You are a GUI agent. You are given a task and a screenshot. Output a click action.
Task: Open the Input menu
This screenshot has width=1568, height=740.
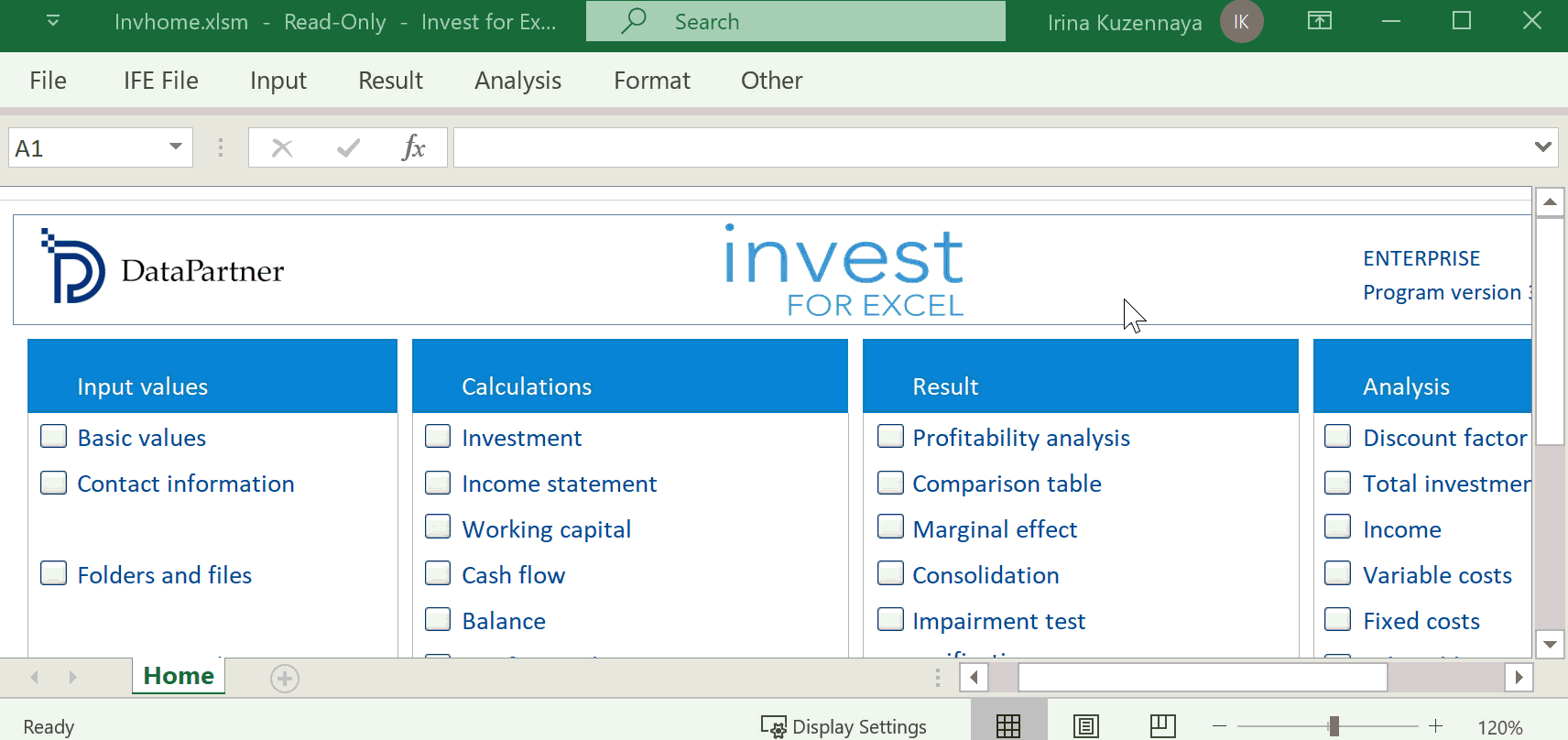click(x=278, y=81)
